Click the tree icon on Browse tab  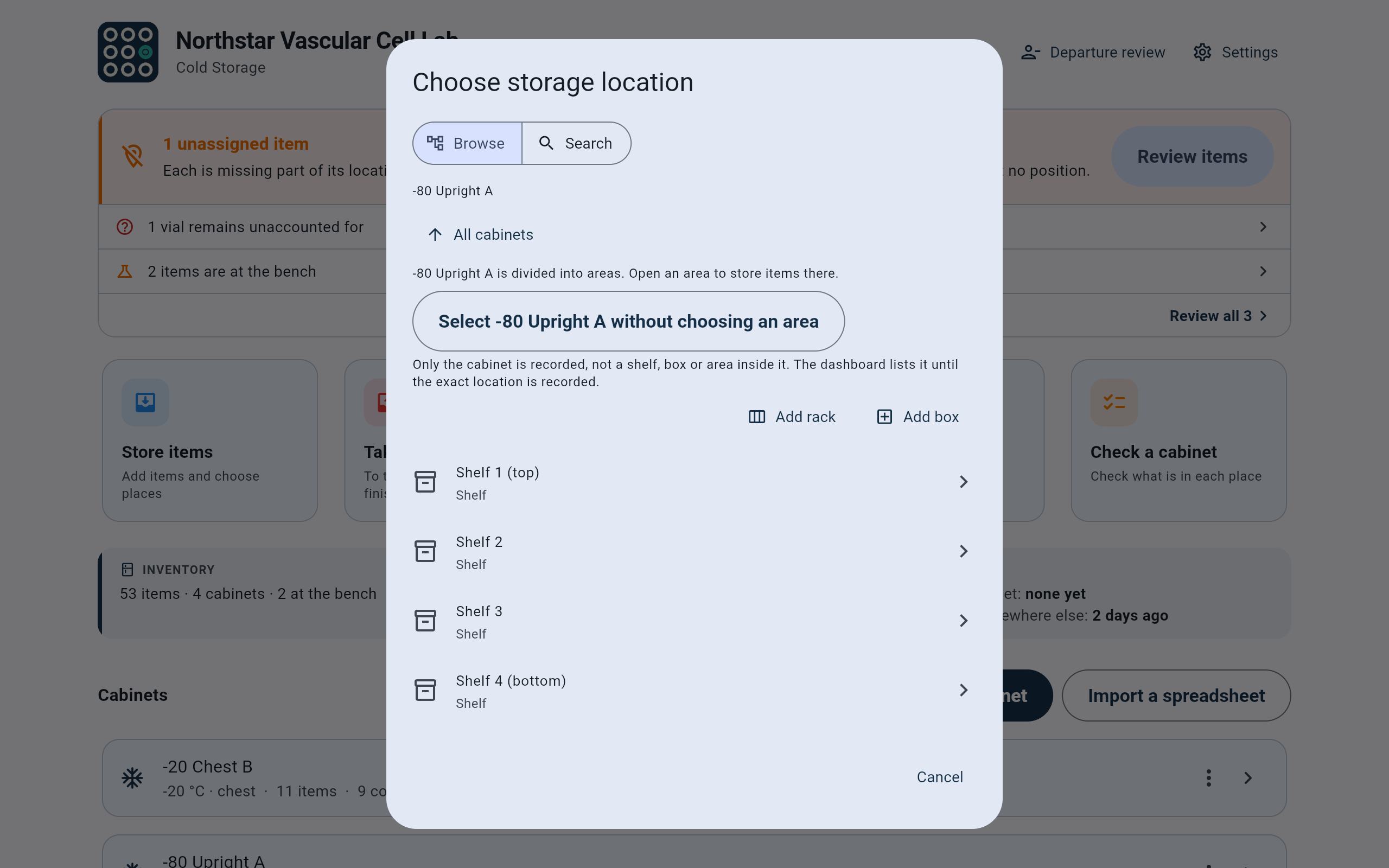click(435, 143)
